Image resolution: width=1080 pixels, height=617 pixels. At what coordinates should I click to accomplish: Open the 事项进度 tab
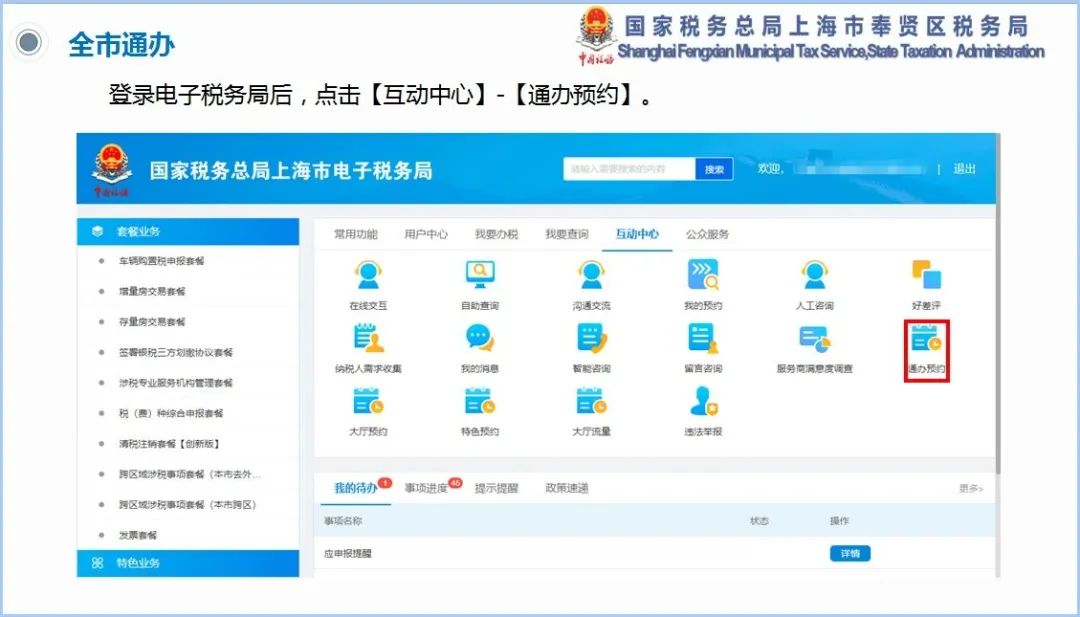pos(426,488)
